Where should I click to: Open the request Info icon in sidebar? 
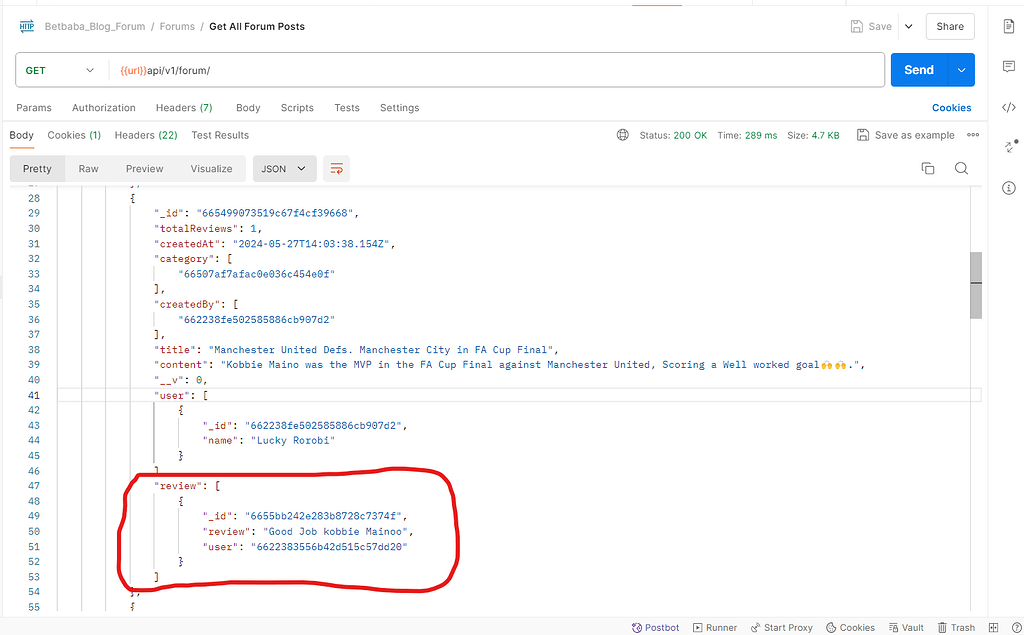1008,188
